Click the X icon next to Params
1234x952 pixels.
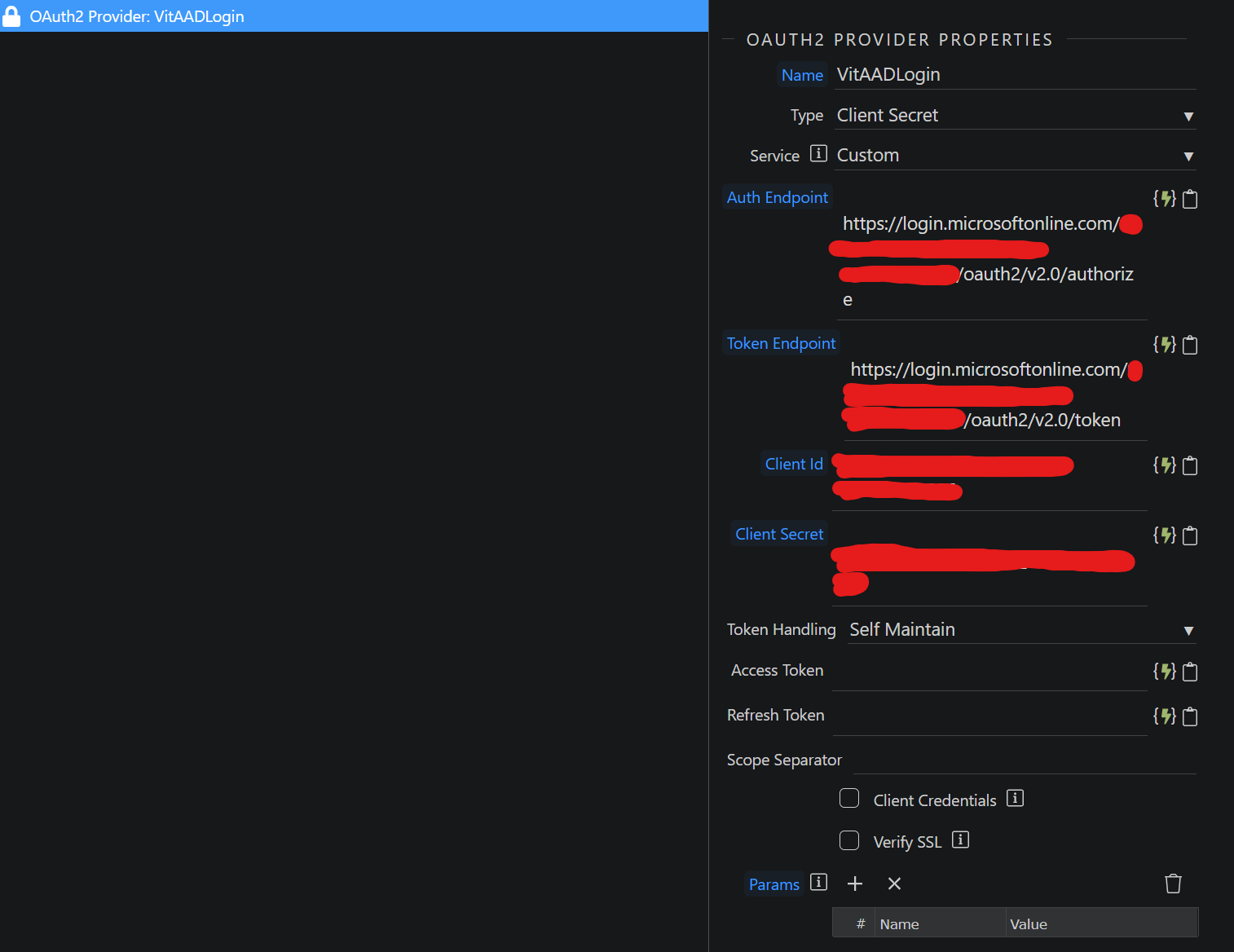coord(894,884)
